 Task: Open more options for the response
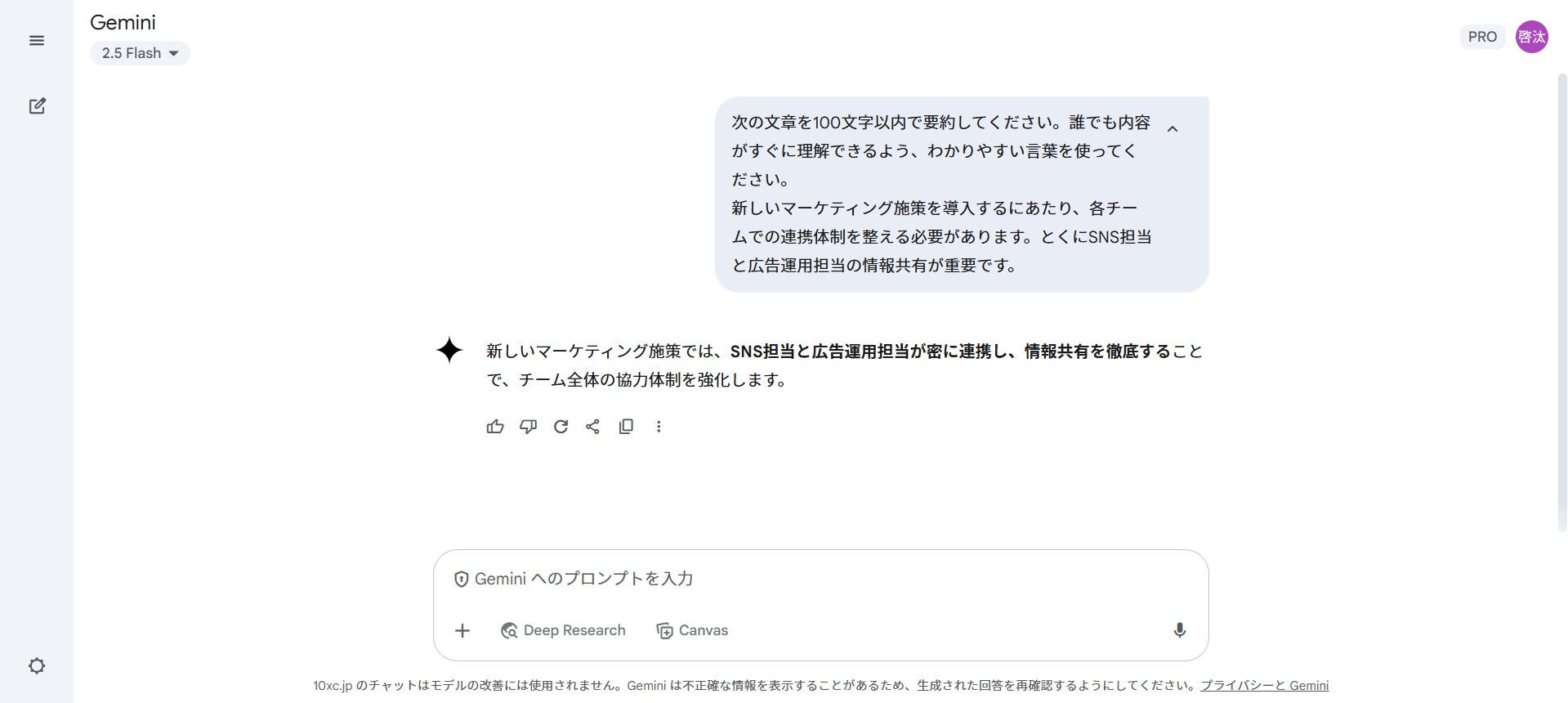659,426
